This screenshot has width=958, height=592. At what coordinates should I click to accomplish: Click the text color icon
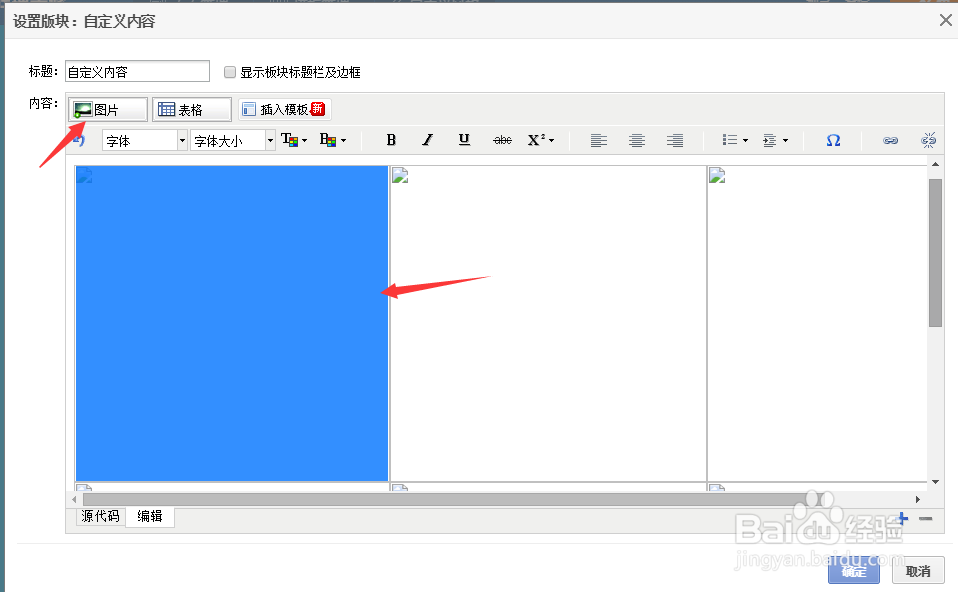pyautogui.click(x=289, y=140)
